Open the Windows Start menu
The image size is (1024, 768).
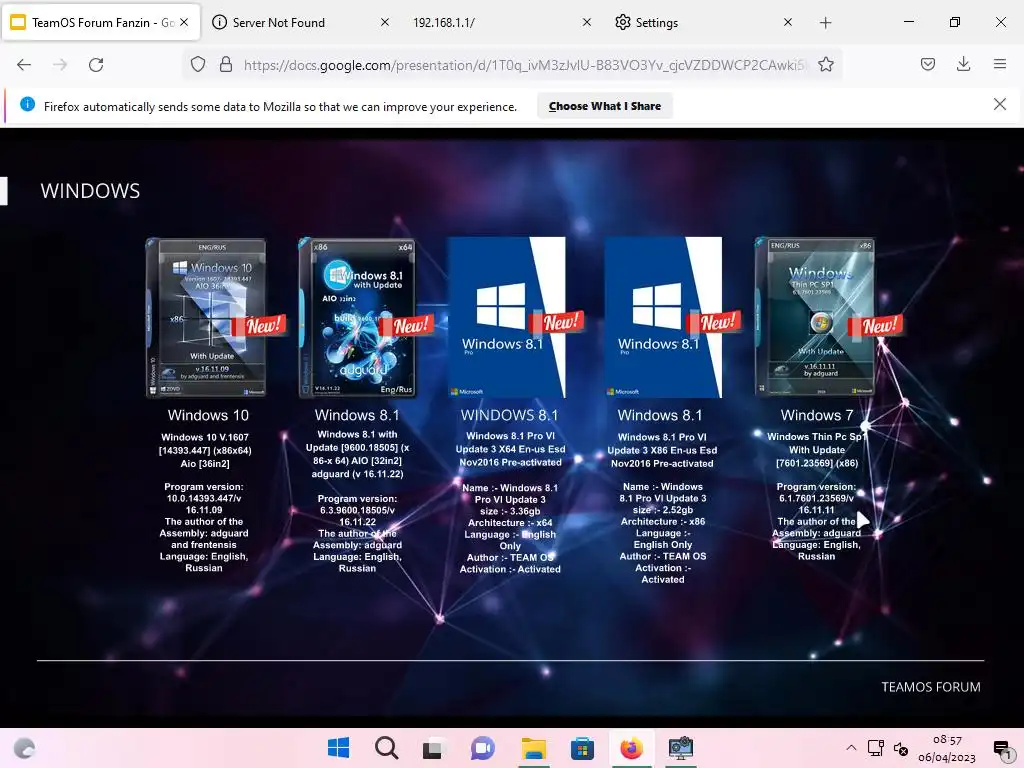click(x=338, y=748)
